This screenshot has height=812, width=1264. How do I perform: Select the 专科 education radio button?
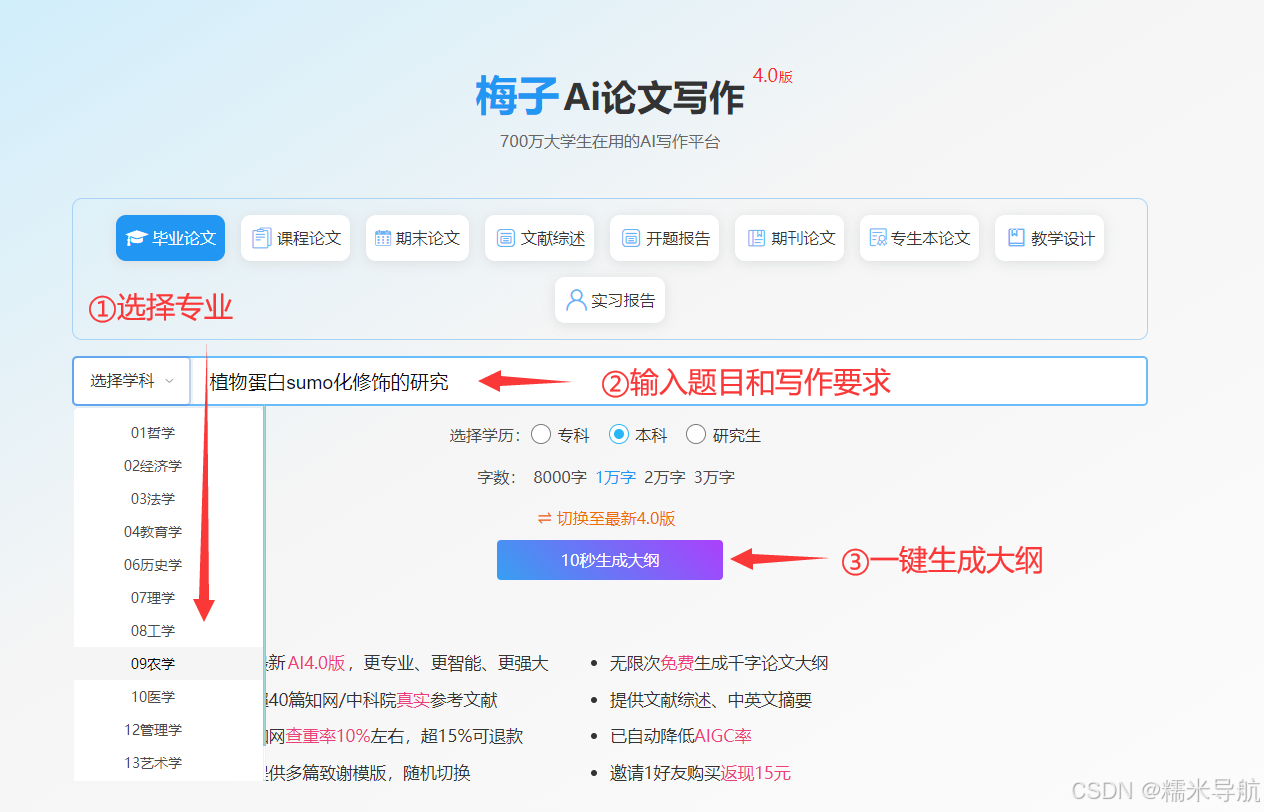541,435
